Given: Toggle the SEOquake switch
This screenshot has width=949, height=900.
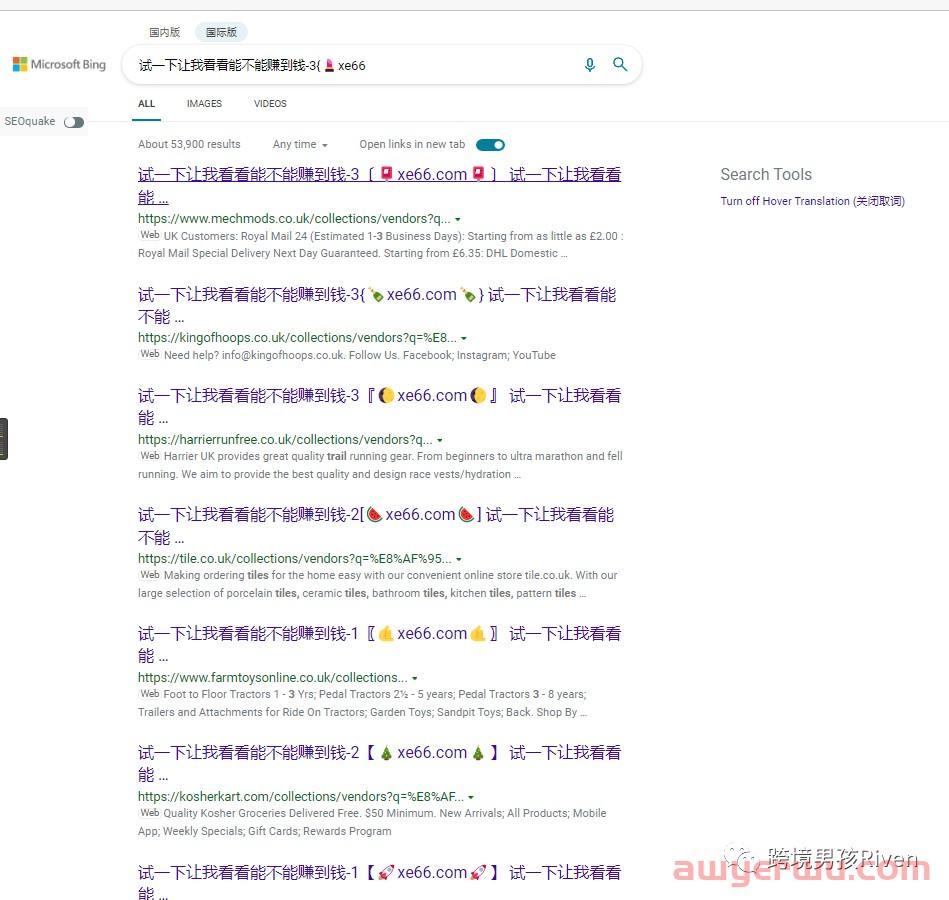Looking at the screenshot, I should (74, 122).
